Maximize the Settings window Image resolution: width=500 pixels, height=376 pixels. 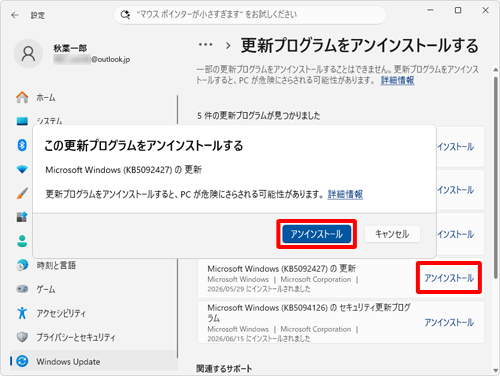(x=458, y=10)
